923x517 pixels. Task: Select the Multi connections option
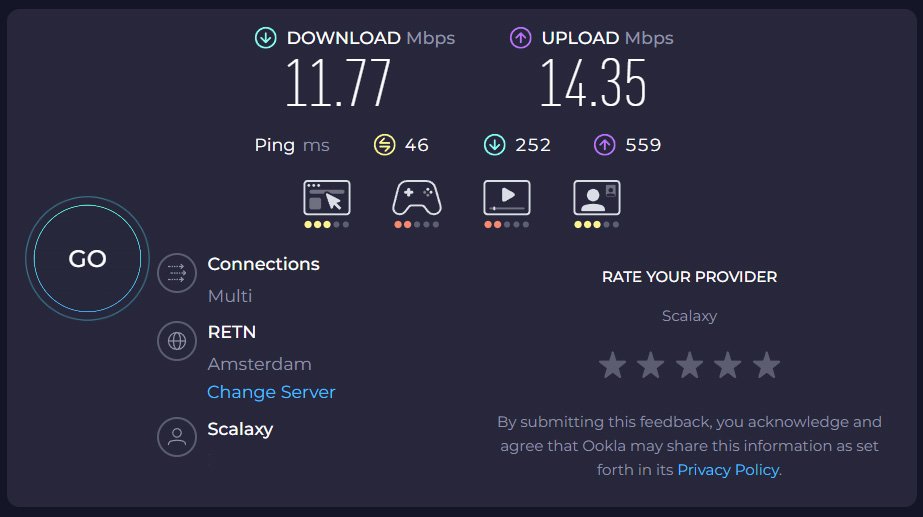pyautogui.click(x=230, y=296)
